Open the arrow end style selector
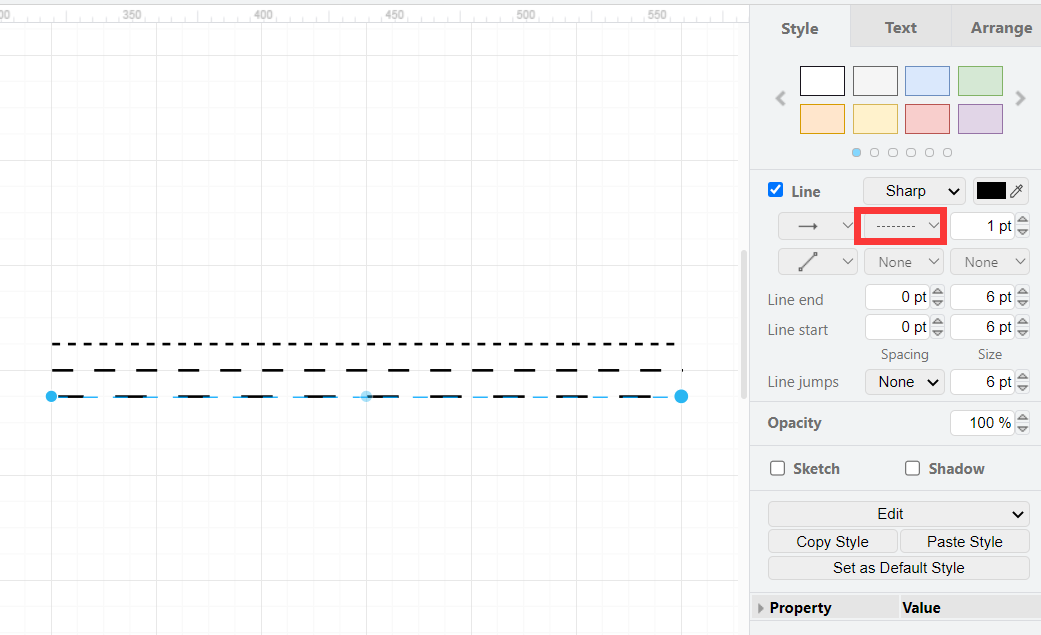 tap(817, 225)
